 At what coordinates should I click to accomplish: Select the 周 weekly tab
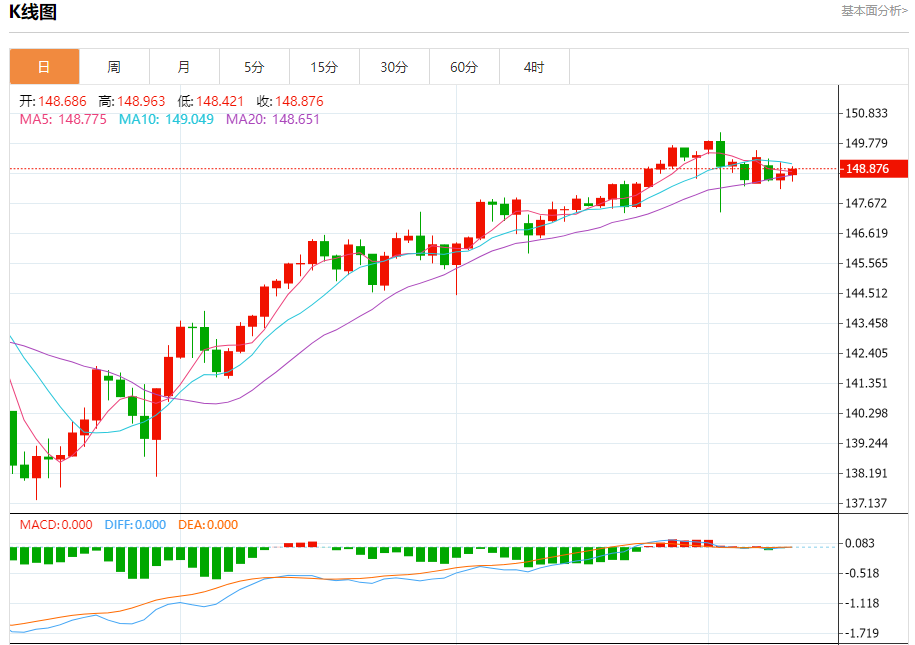click(x=114, y=67)
